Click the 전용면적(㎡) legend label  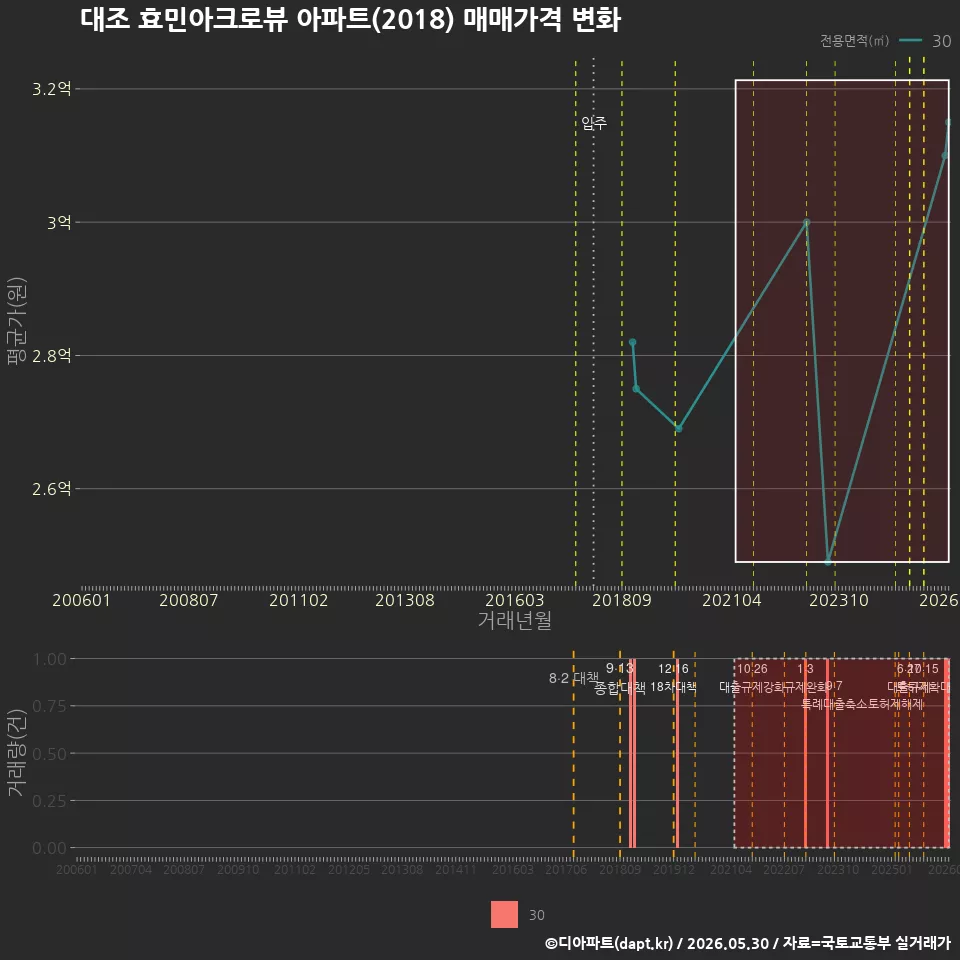(x=854, y=40)
